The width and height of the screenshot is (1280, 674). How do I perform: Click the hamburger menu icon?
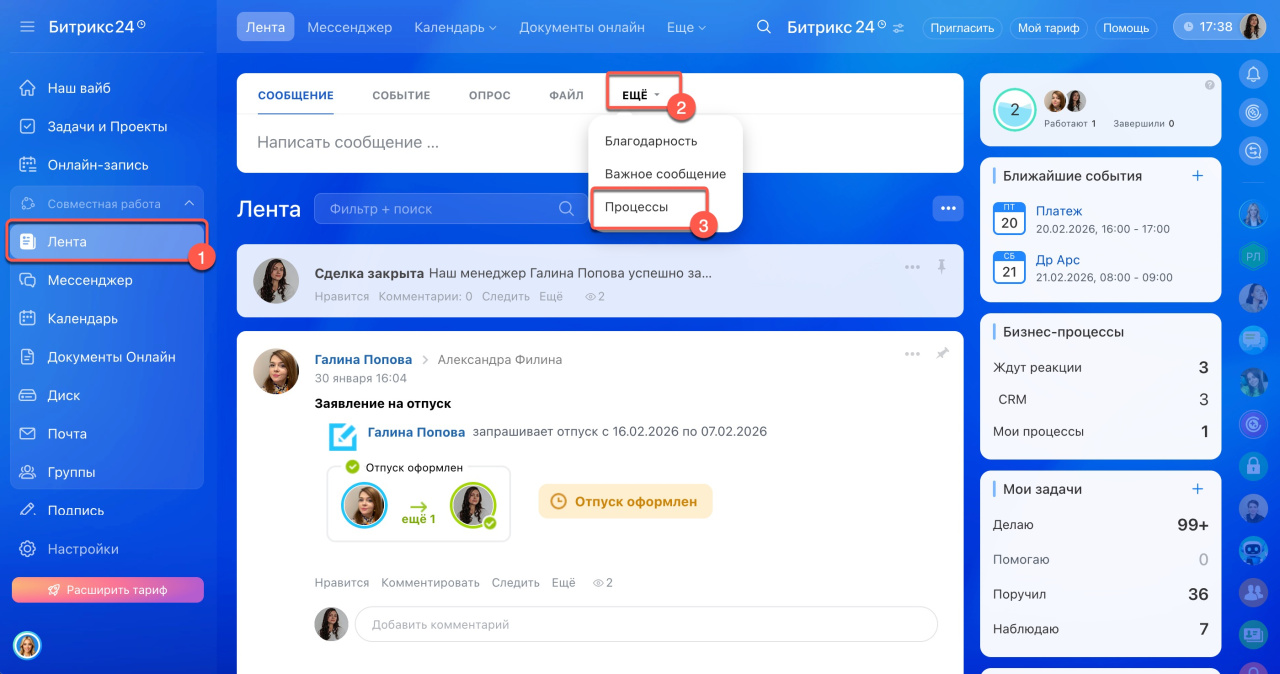pos(27,26)
